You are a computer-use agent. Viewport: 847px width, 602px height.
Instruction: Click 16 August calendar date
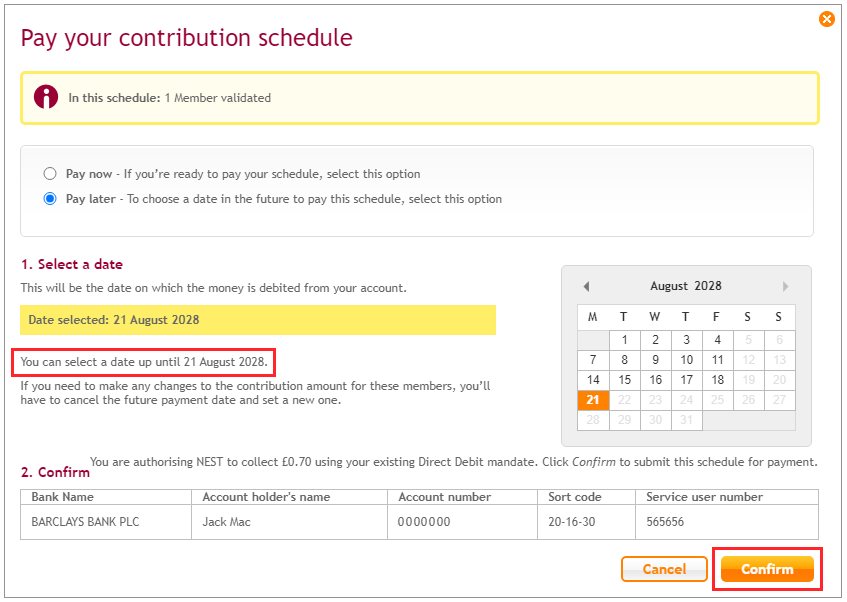(x=655, y=380)
